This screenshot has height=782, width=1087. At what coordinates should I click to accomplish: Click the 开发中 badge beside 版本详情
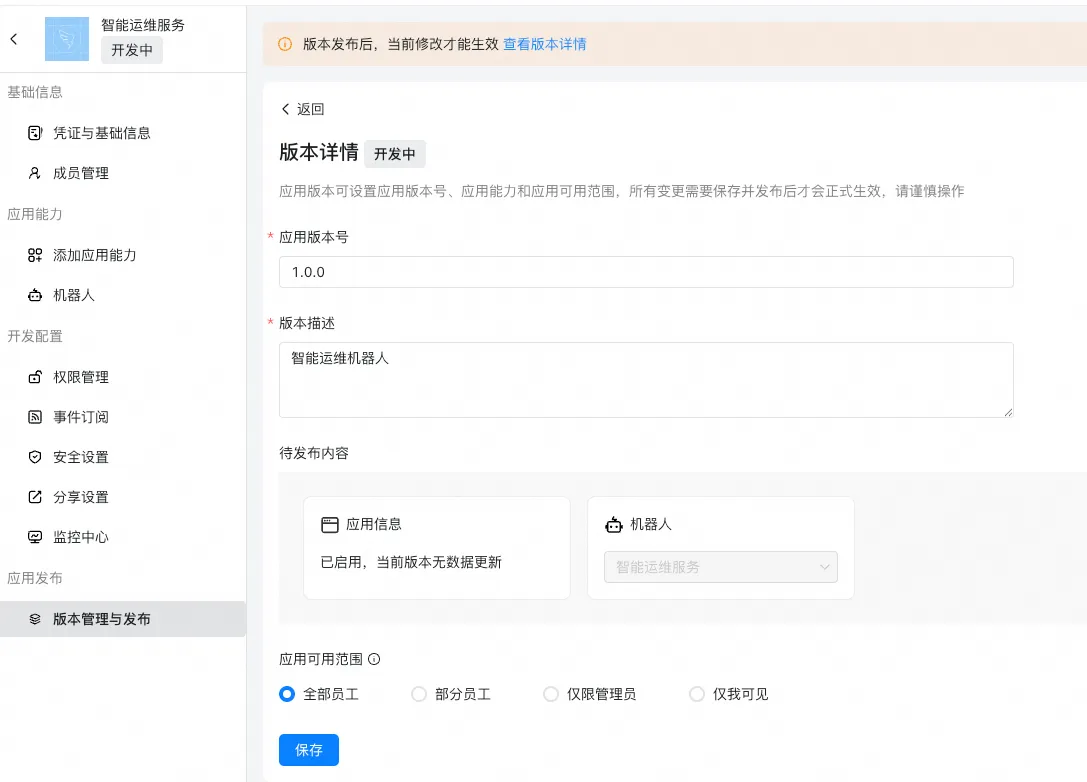[394, 154]
